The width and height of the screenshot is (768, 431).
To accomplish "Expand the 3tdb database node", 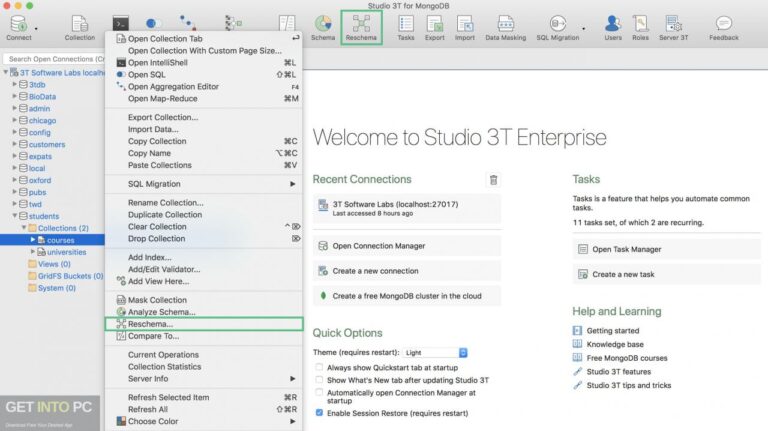I will point(15,84).
